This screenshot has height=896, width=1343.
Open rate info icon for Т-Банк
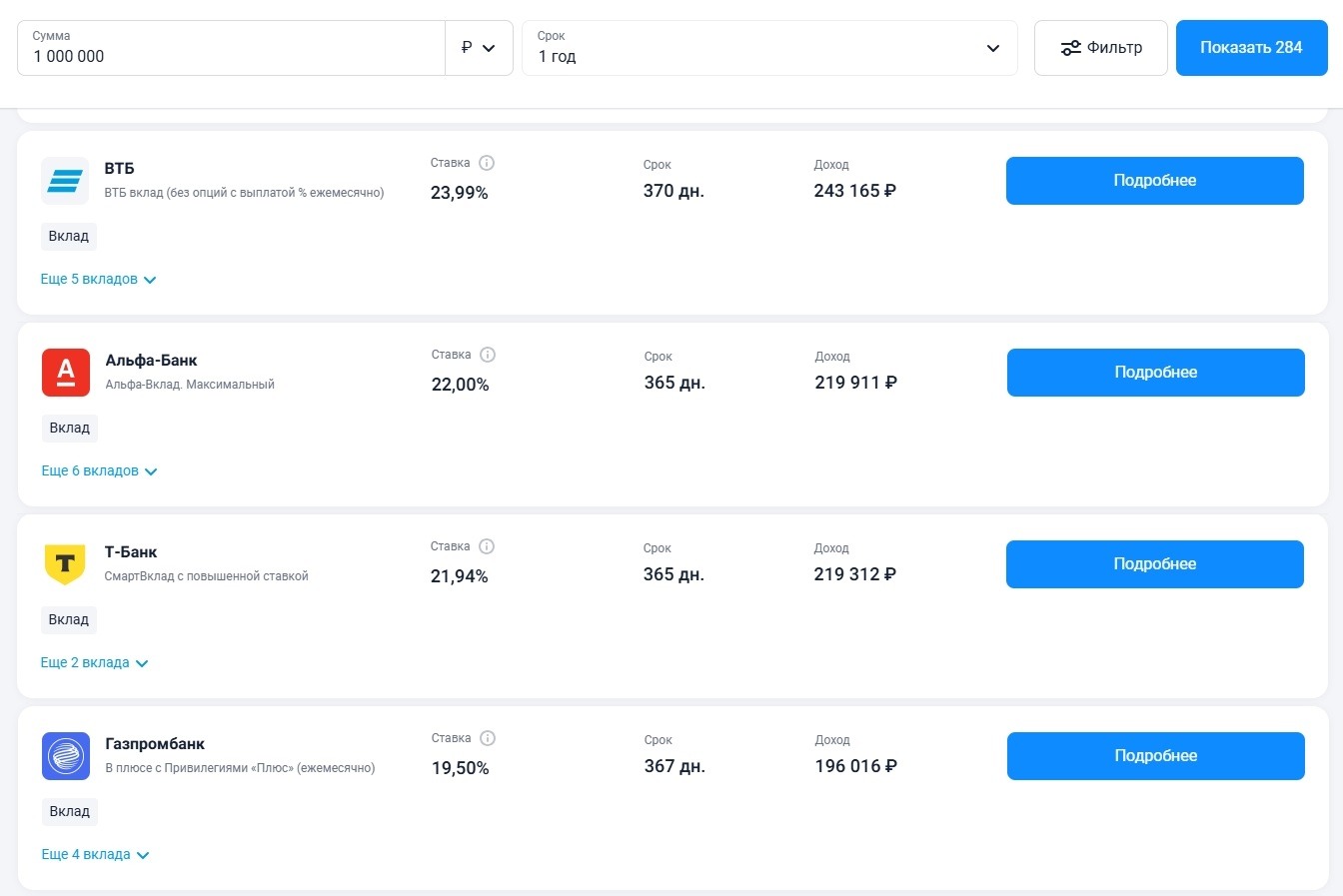[487, 546]
